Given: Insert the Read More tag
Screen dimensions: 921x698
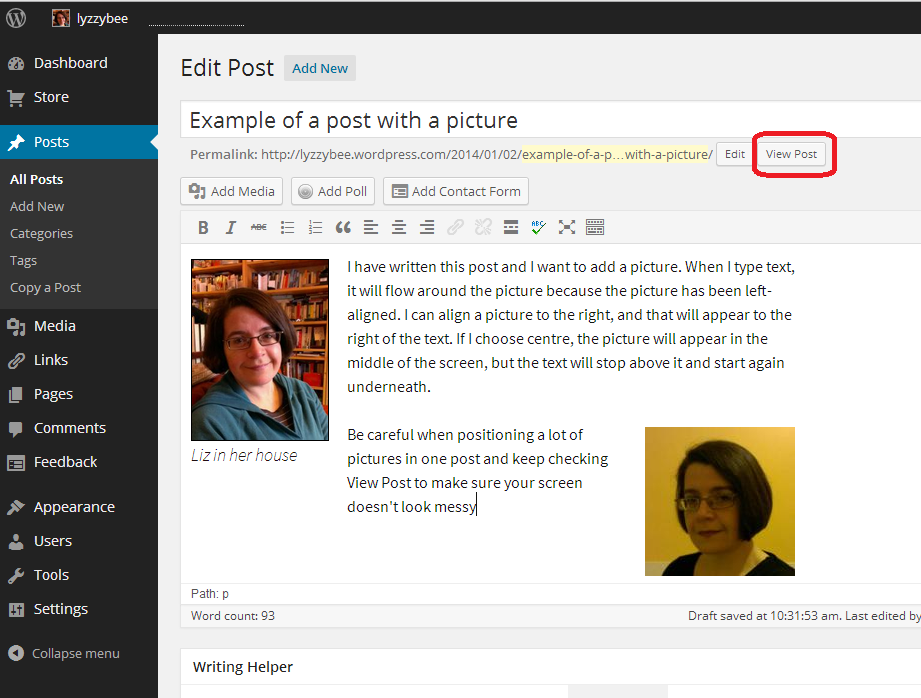Looking at the screenshot, I should point(511,228).
